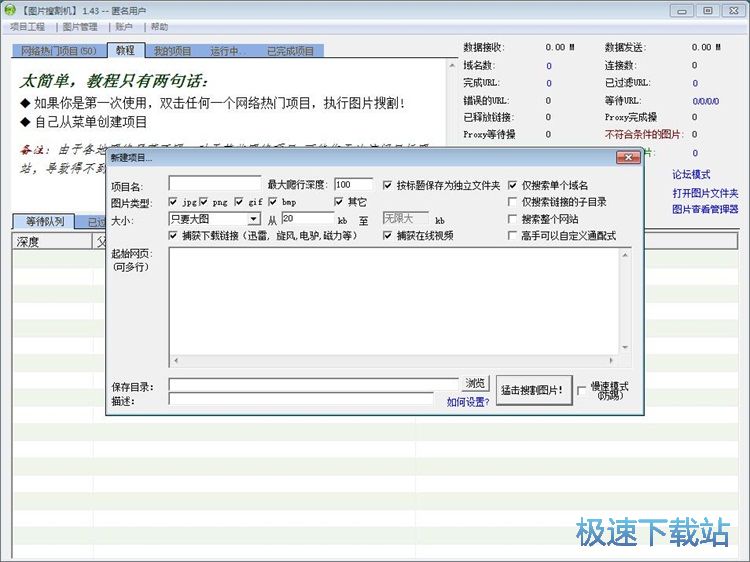Enable 搜索整个网站 checkbox
Viewport: 750px width, 562px height.
(512, 219)
